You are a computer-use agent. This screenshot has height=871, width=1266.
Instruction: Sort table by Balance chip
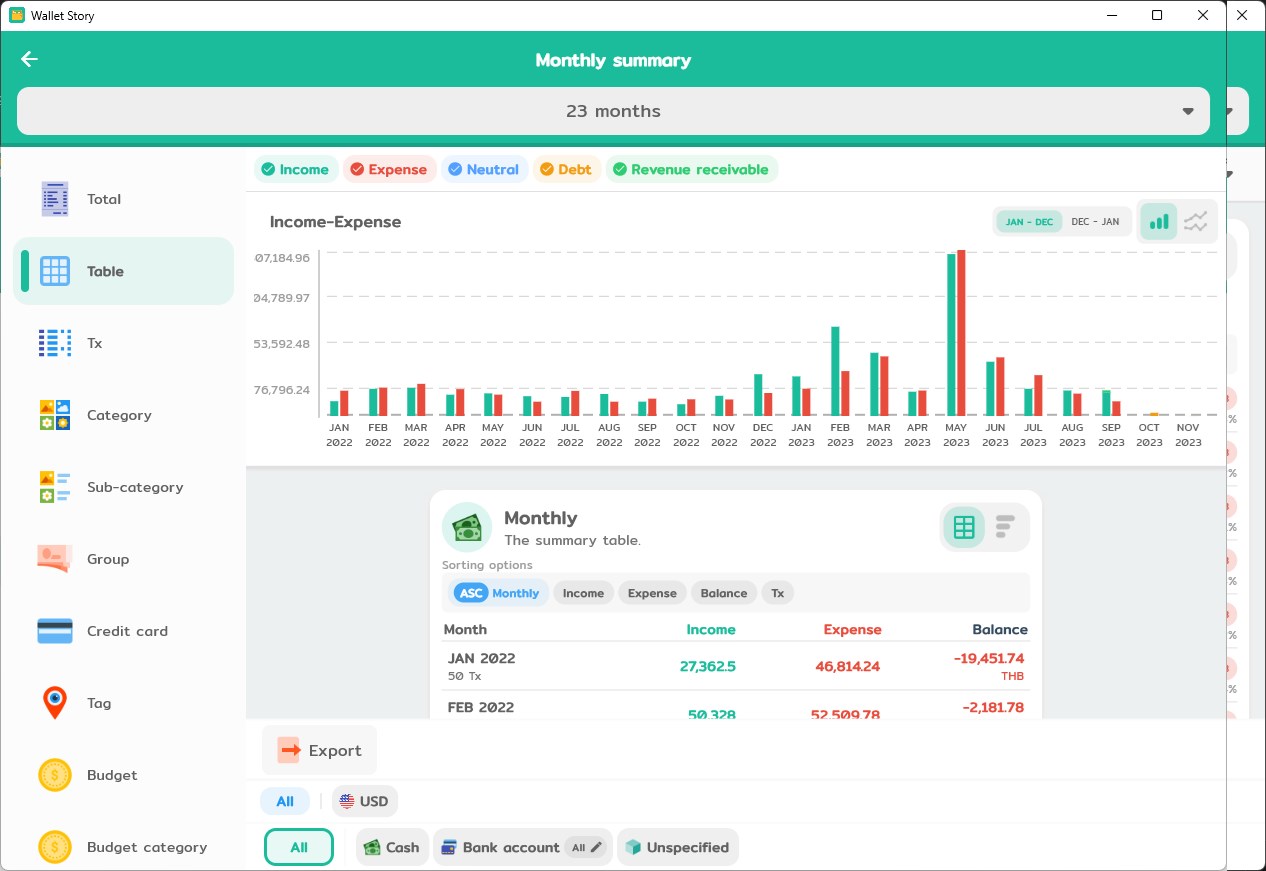(724, 593)
